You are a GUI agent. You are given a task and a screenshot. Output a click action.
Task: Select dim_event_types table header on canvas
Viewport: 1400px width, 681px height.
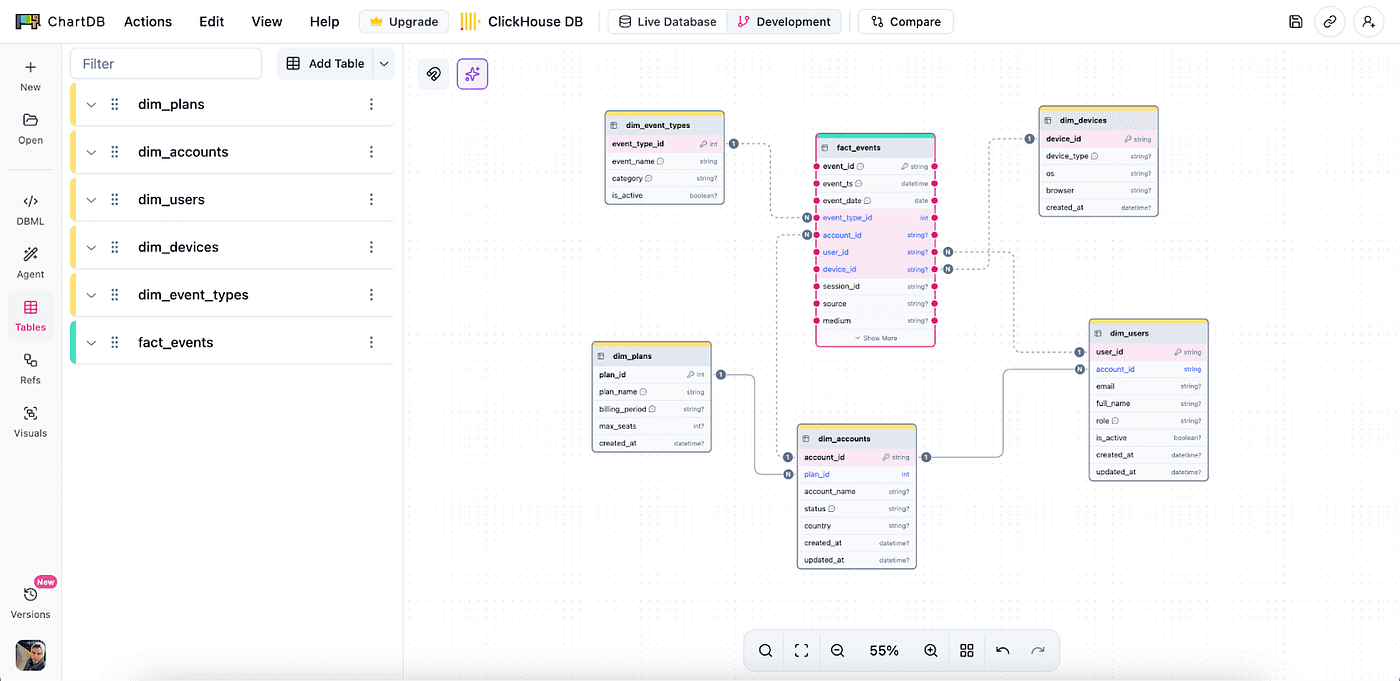[665, 125]
